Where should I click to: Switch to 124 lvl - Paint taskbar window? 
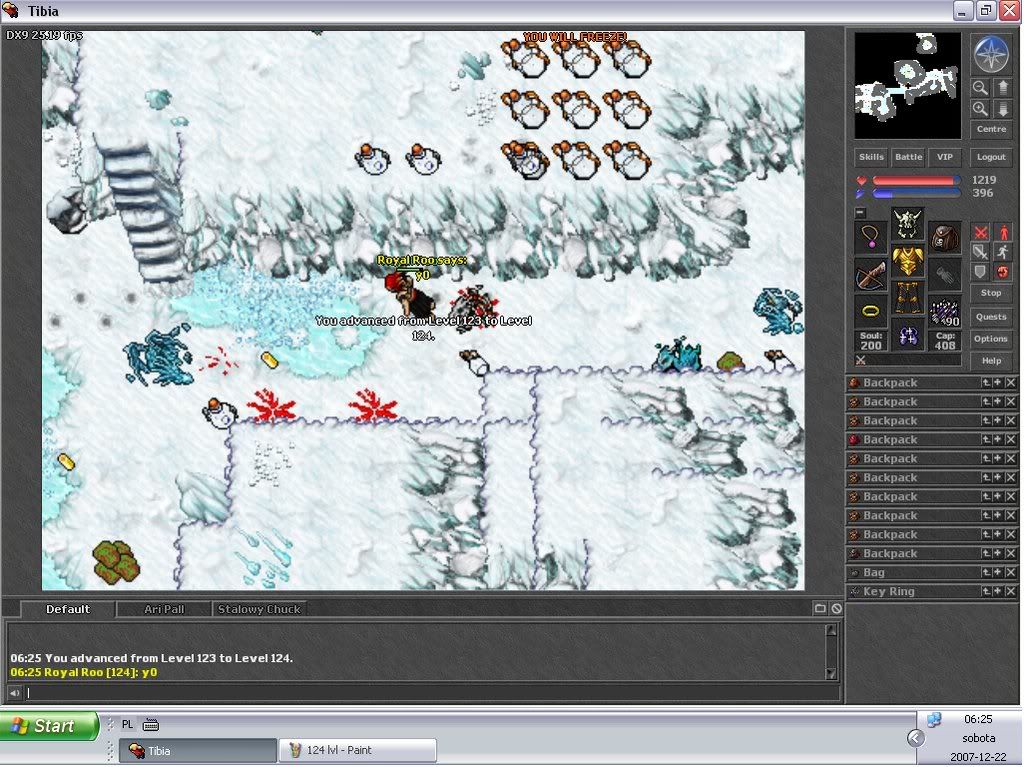coord(357,750)
